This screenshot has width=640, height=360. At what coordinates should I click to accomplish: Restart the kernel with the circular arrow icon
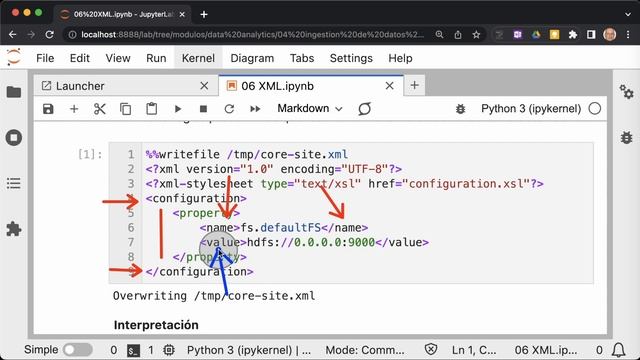(x=229, y=109)
